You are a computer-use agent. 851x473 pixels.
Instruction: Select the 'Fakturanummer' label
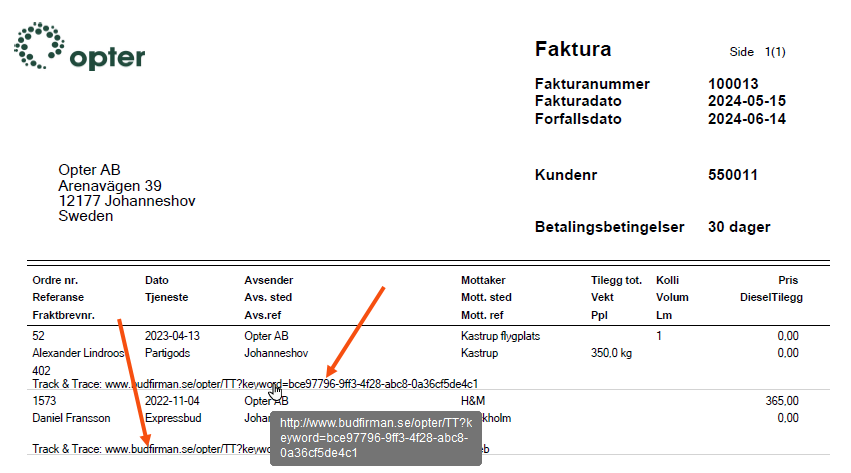pyautogui.click(x=592, y=84)
